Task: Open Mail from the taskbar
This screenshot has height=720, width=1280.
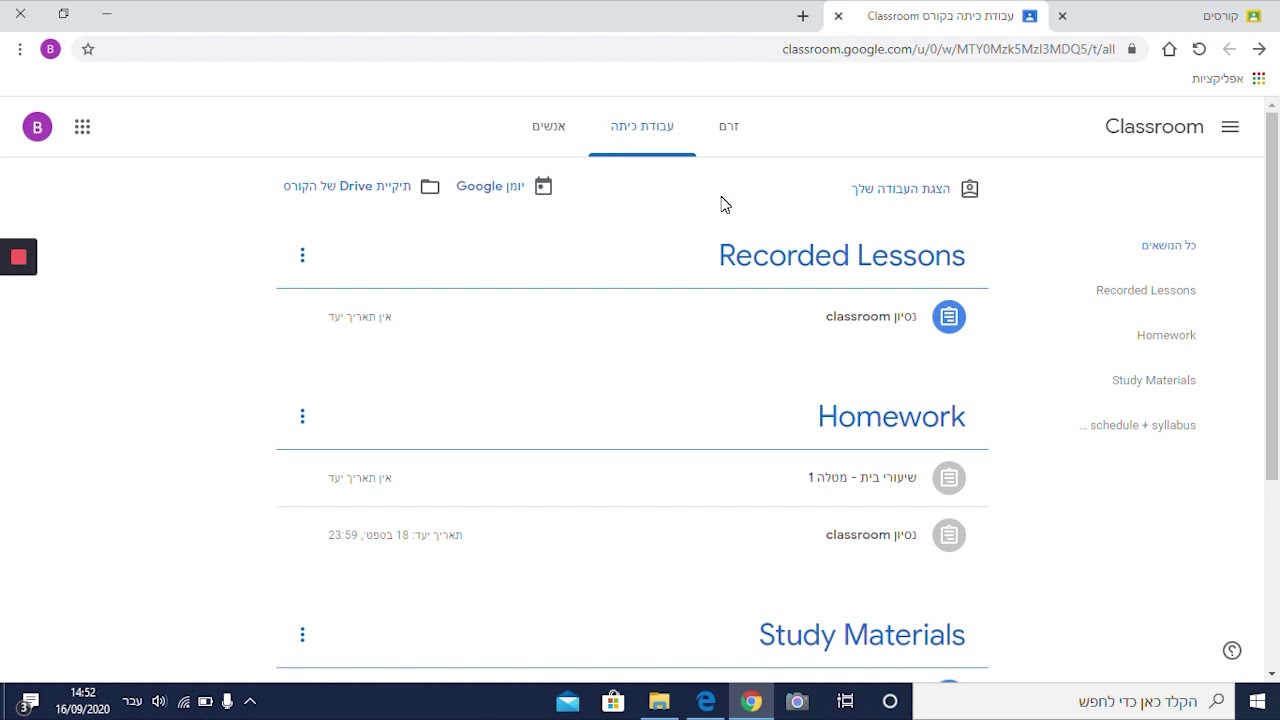Action: 567,702
